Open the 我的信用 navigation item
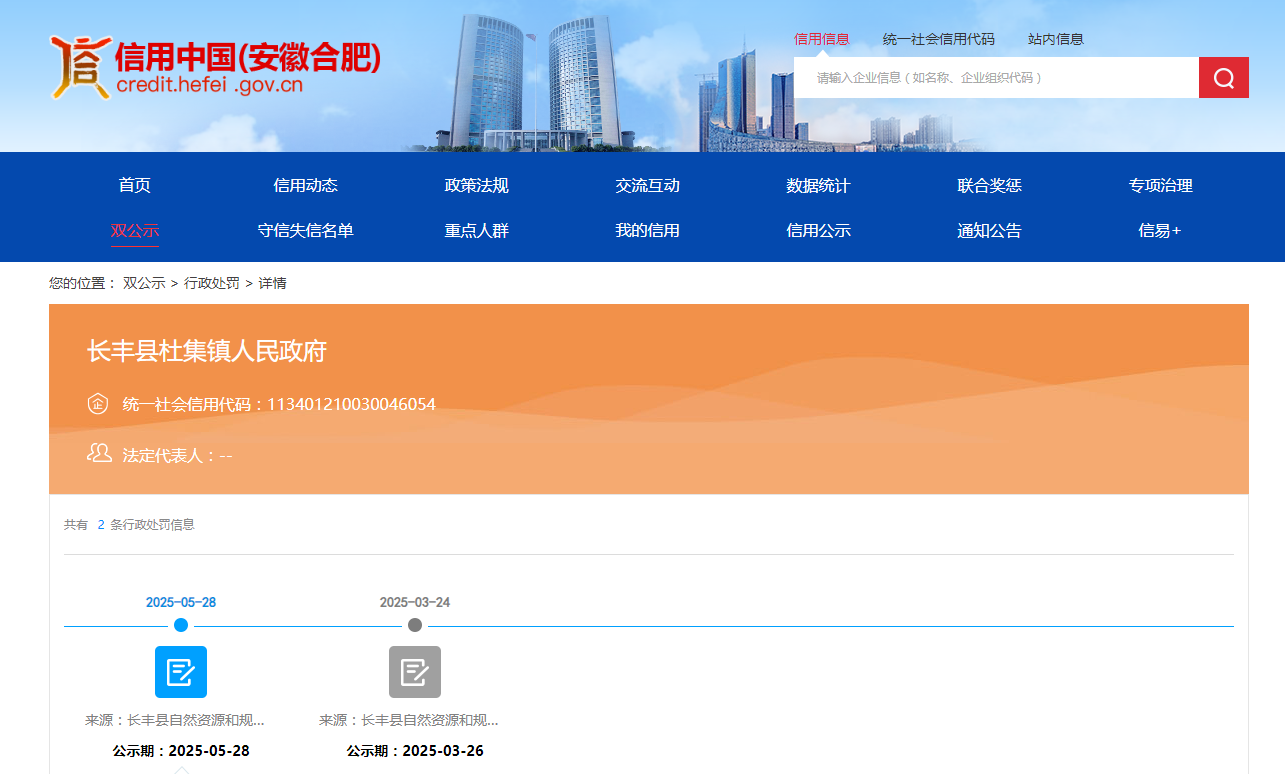The width and height of the screenshot is (1285, 774). click(x=648, y=231)
